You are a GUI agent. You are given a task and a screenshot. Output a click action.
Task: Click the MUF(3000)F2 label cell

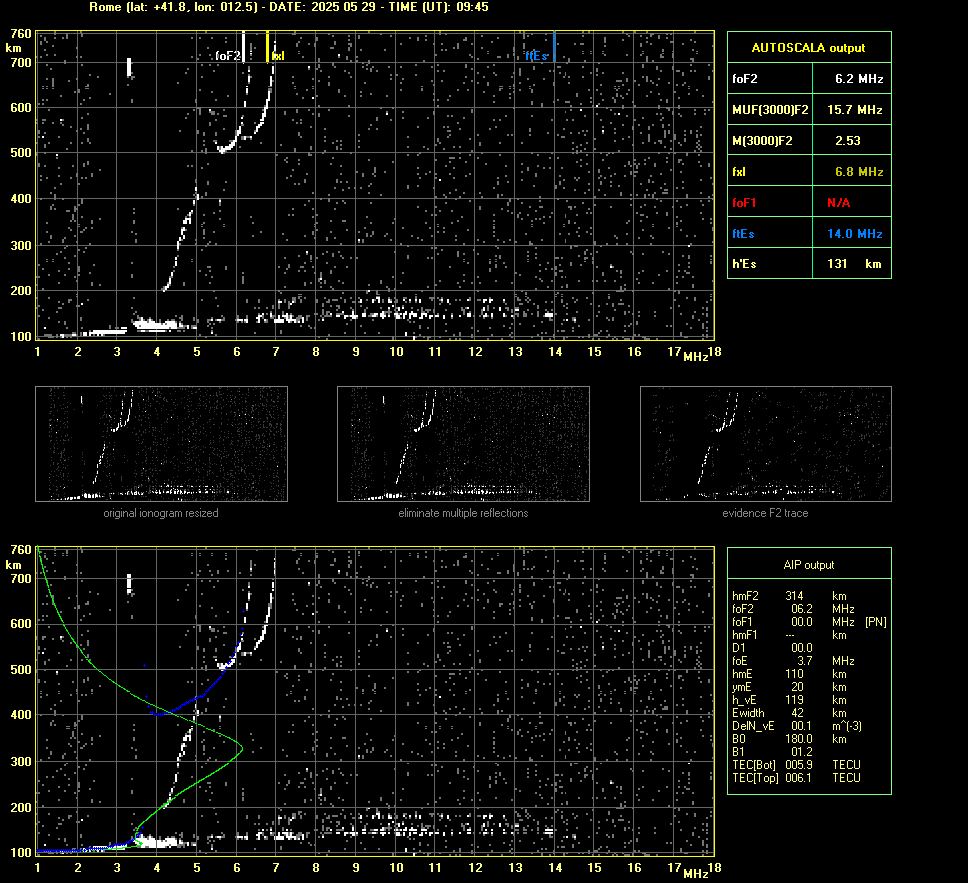(770, 109)
